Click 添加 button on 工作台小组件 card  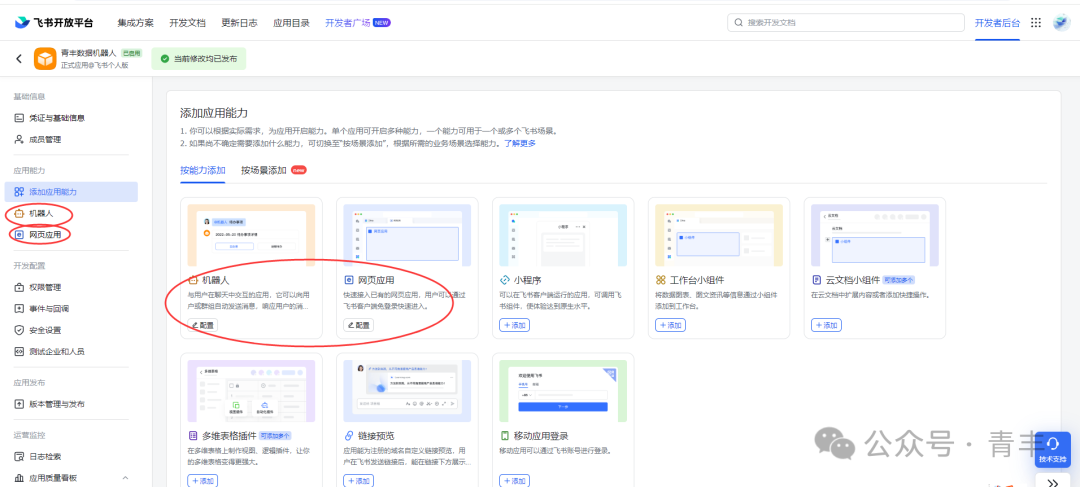tap(670, 324)
